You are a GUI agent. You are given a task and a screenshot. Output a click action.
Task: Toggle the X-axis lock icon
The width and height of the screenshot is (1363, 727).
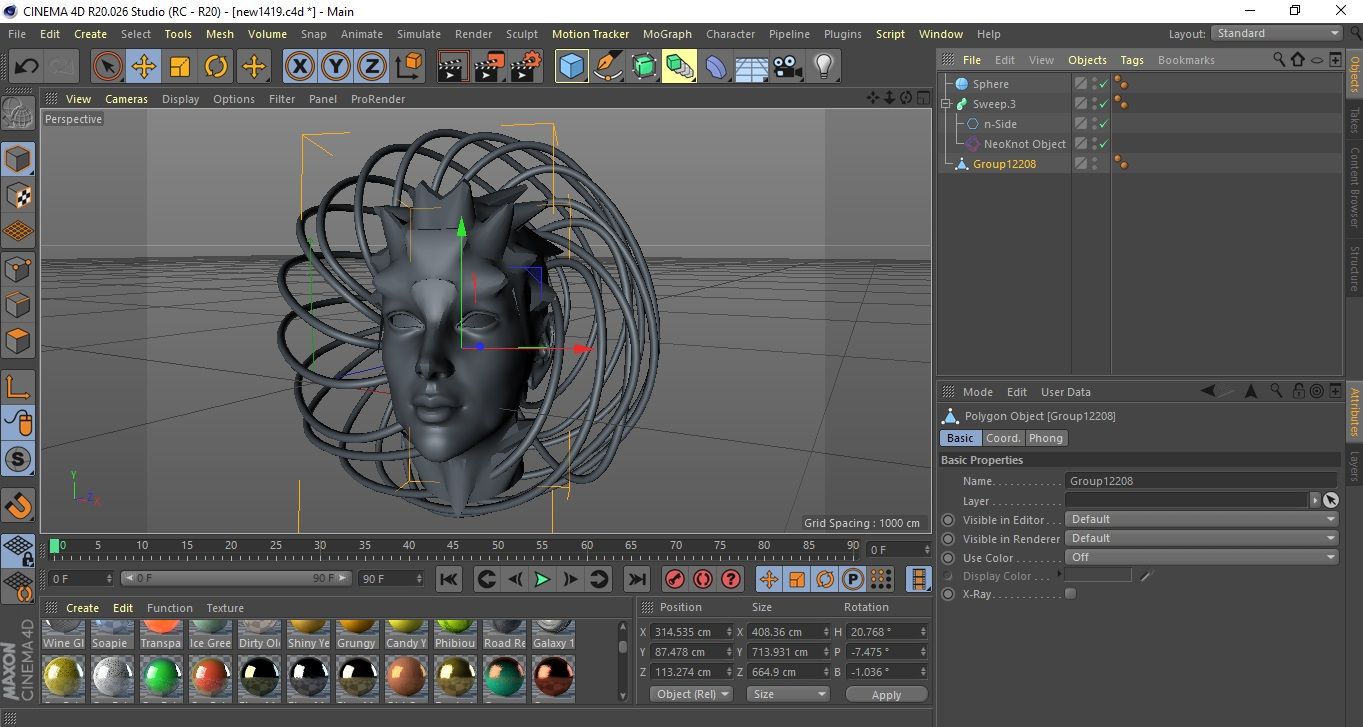(x=299, y=67)
